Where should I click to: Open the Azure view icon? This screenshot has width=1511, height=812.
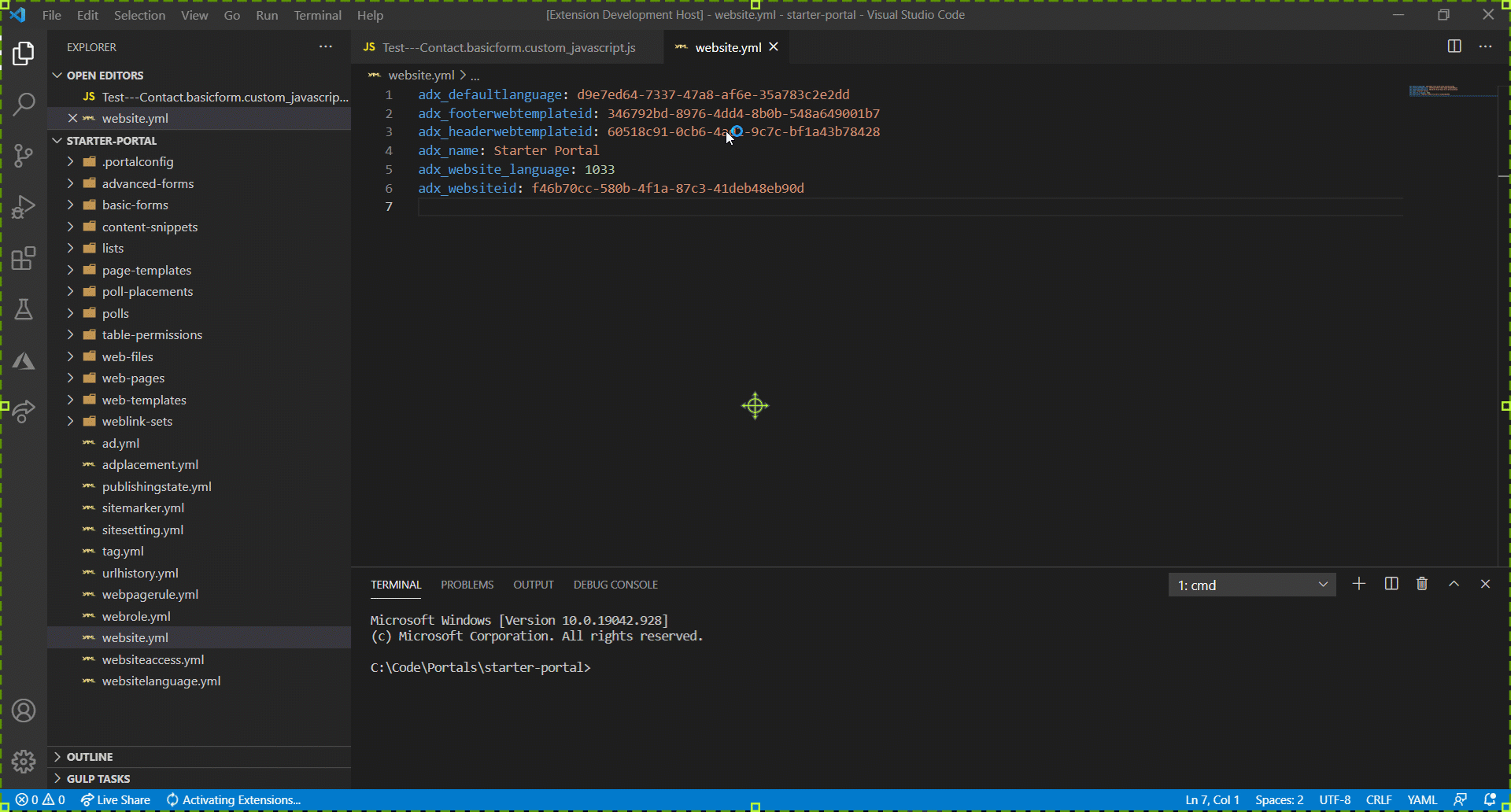click(x=24, y=360)
